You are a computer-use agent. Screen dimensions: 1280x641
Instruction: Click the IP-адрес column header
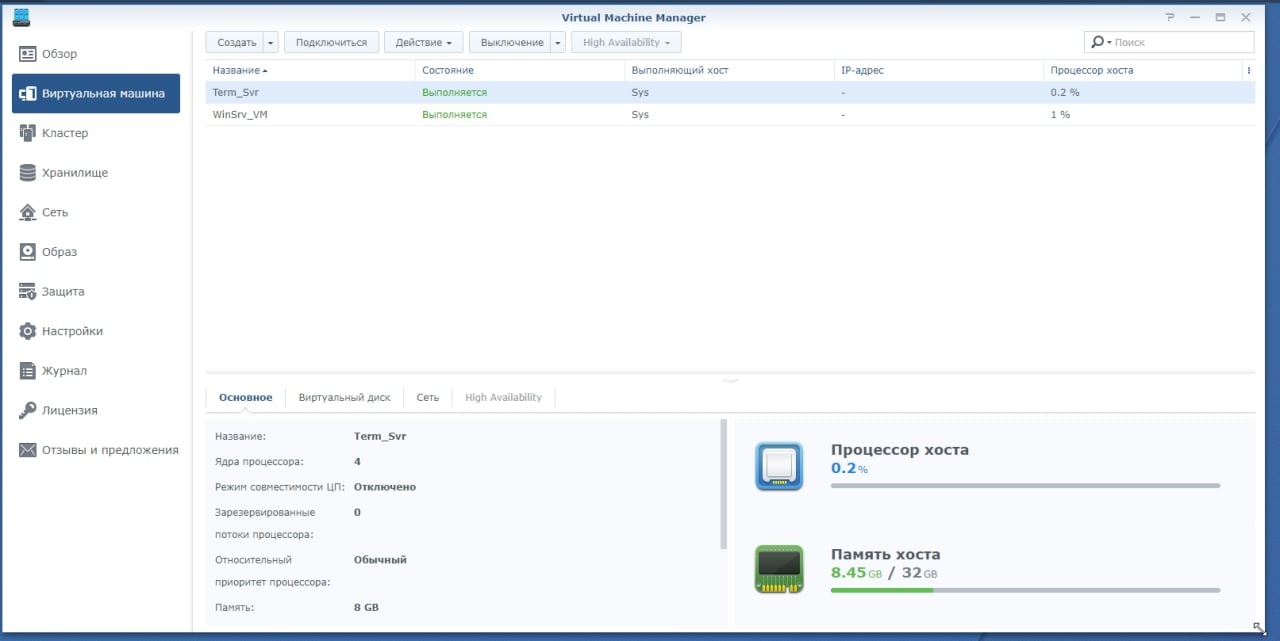pyautogui.click(x=939, y=70)
